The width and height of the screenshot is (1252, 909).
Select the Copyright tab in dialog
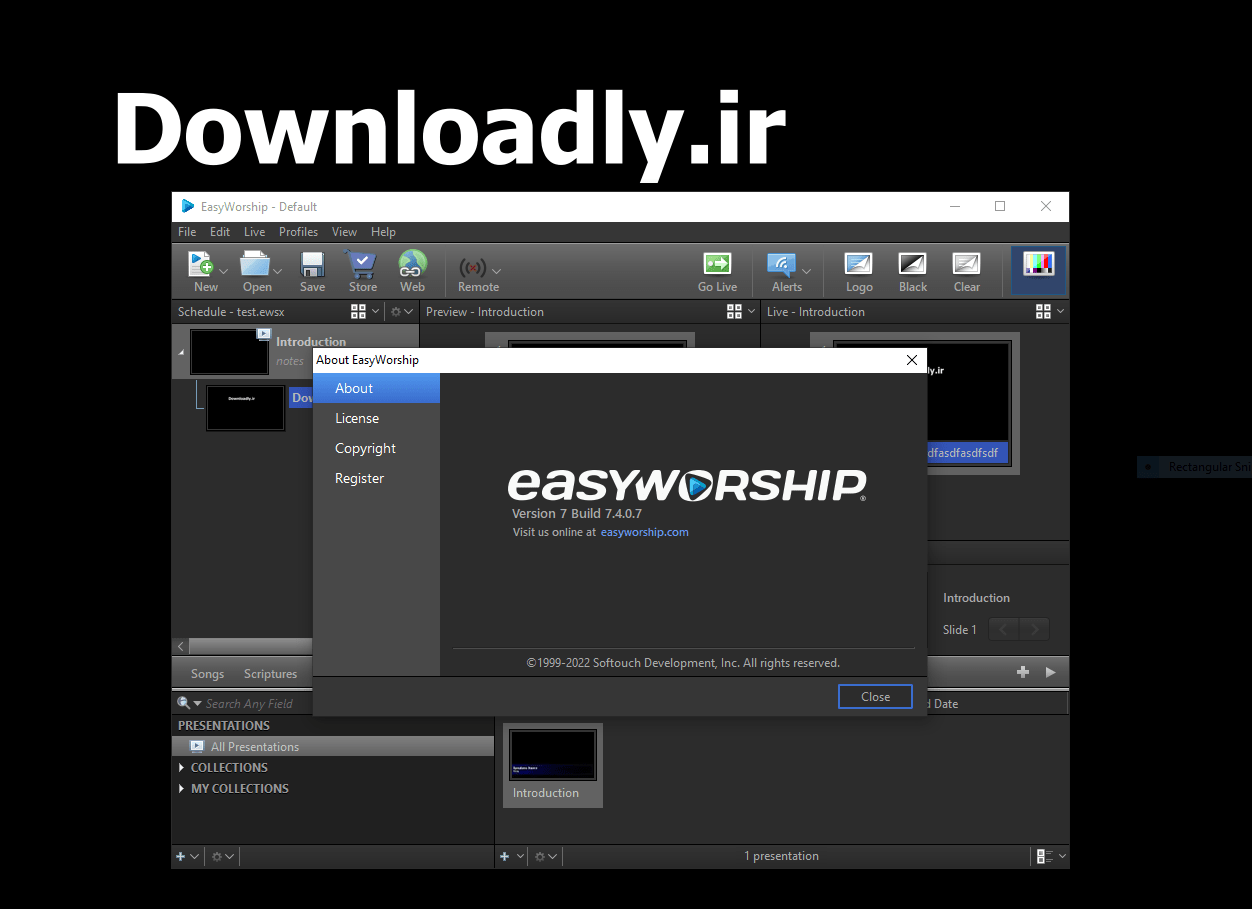pyautogui.click(x=376, y=448)
